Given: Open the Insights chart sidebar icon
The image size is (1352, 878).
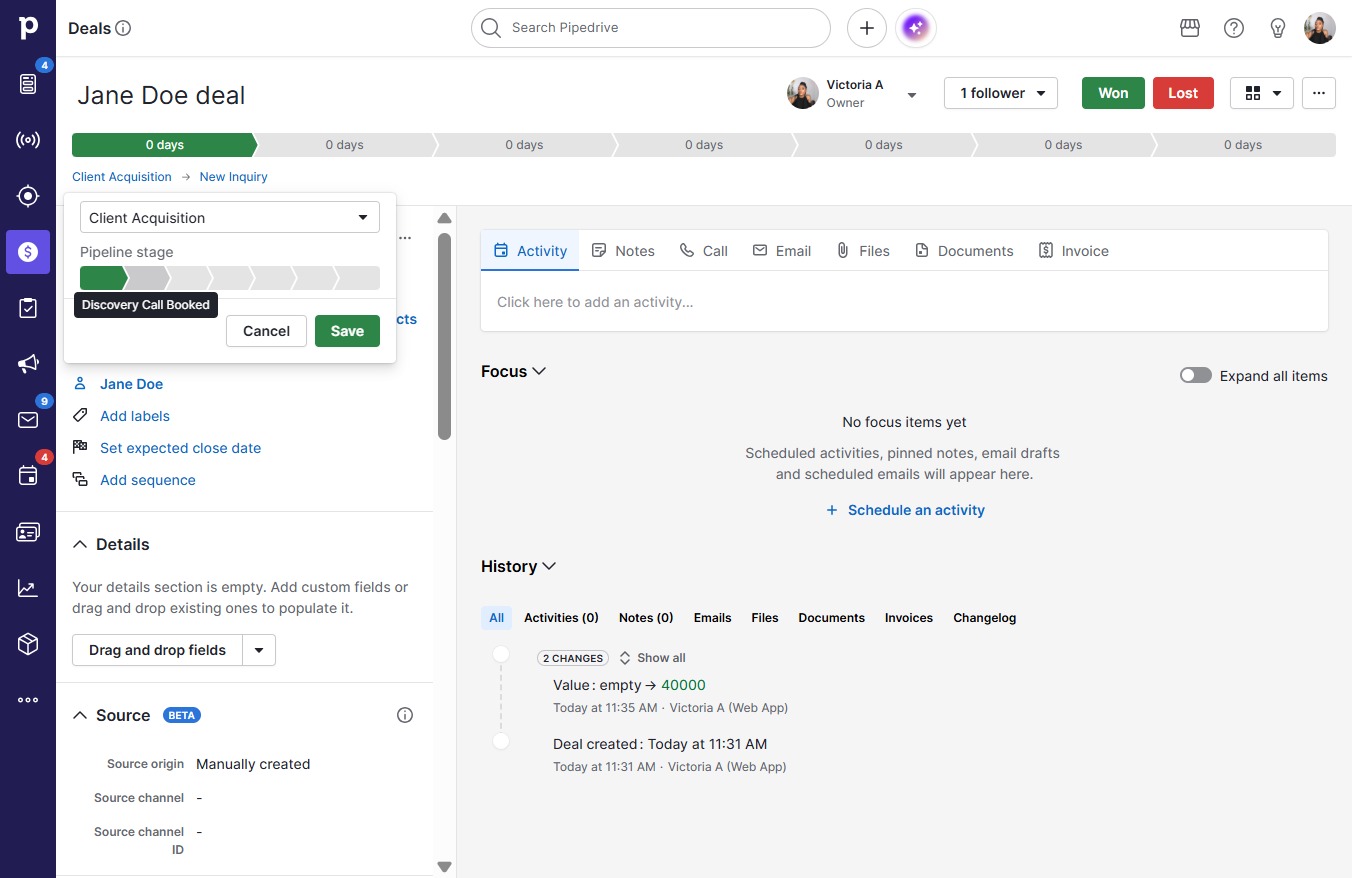Looking at the screenshot, I should point(28,588).
